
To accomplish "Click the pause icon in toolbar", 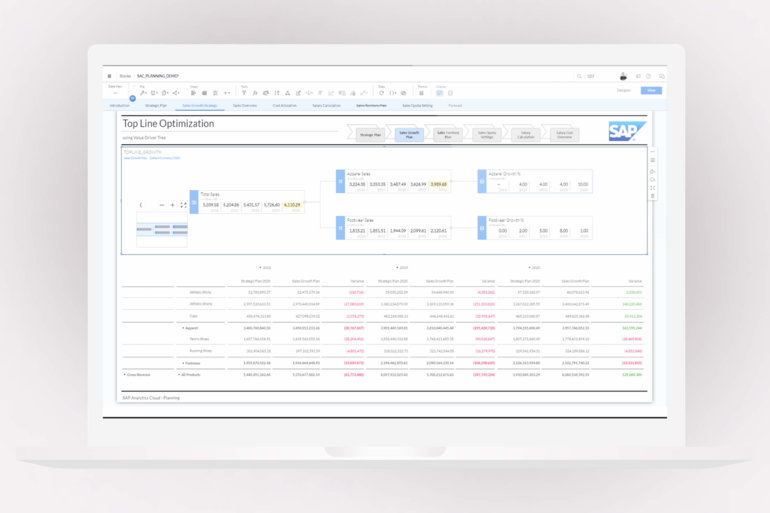I will point(421,93).
